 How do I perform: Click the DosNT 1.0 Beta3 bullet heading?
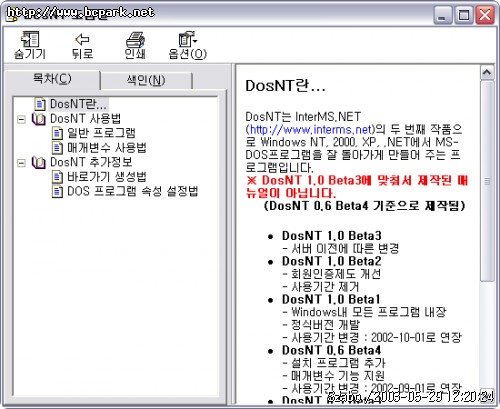pyautogui.click(x=332, y=236)
